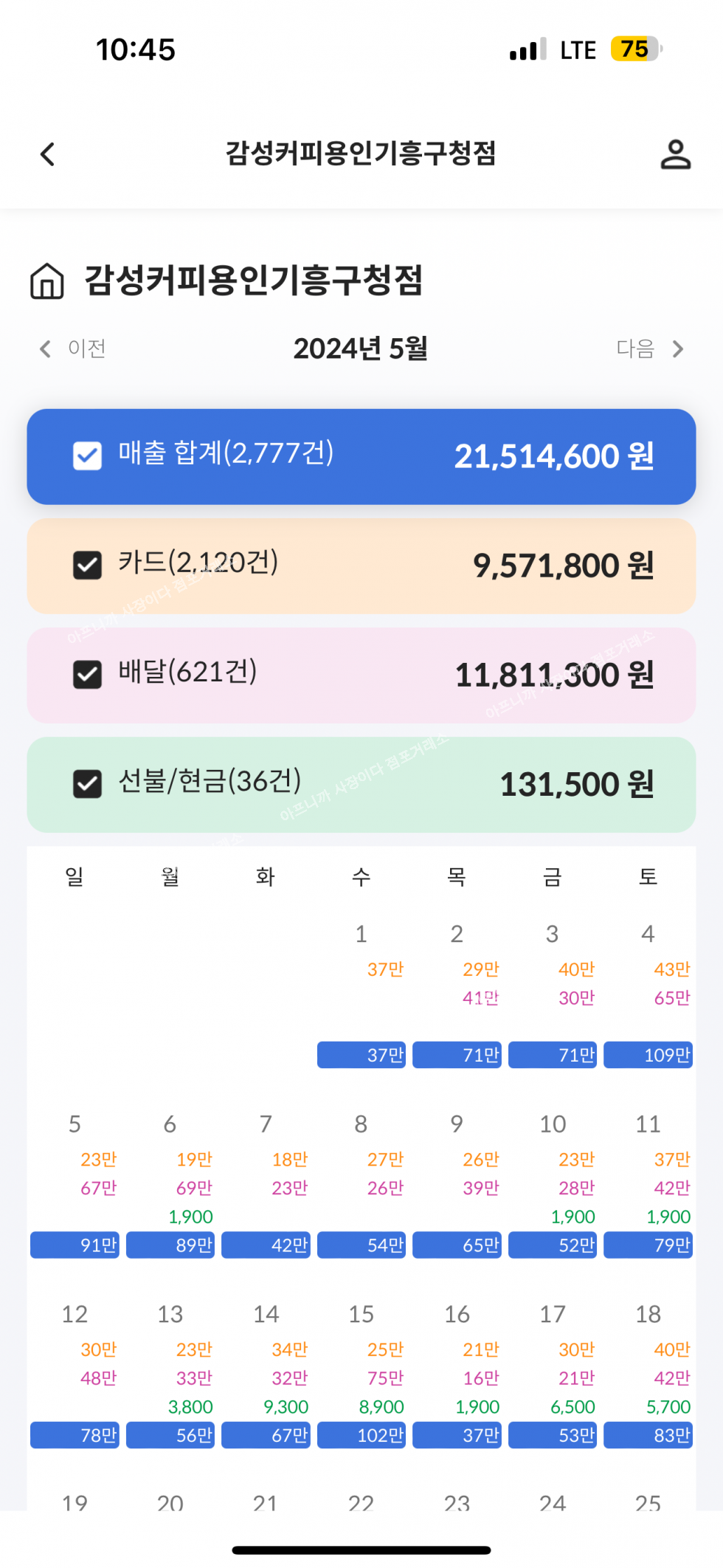Tap the cellular signal bars icon
The image size is (723, 1568).
[x=527, y=49]
